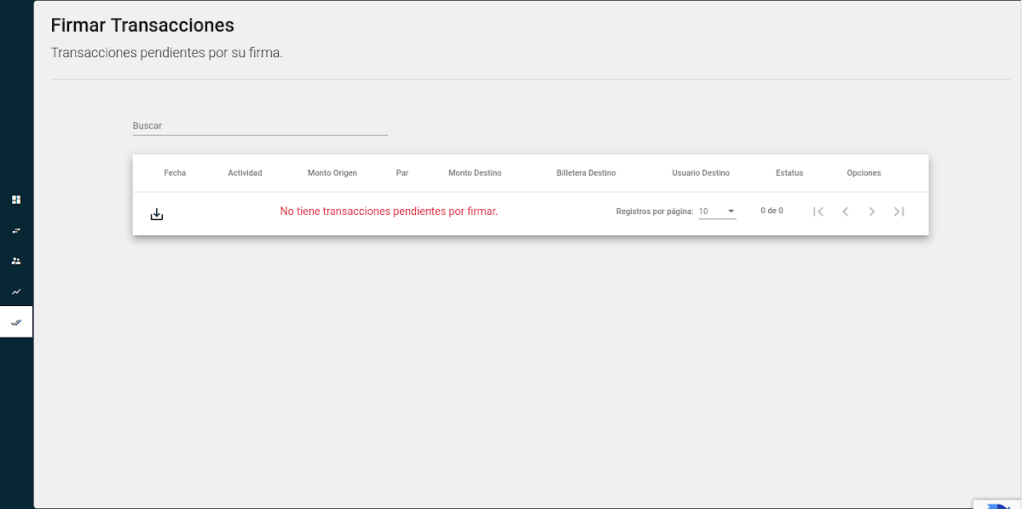Jump to the last page of records
Viewport: 1023px width, 509px height.
899,211
